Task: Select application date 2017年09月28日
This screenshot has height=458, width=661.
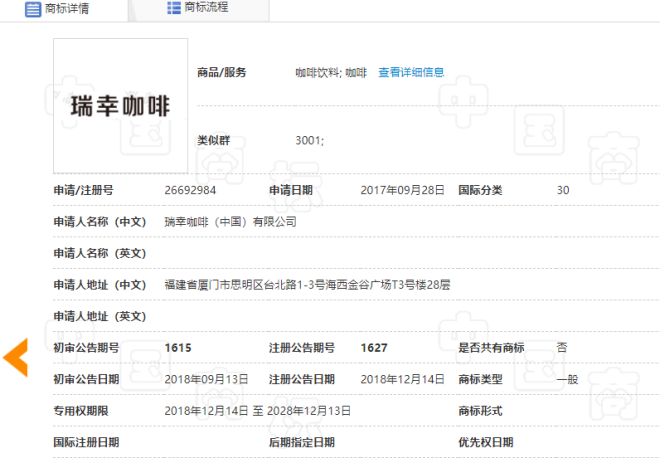Action: tap(402, 190)
